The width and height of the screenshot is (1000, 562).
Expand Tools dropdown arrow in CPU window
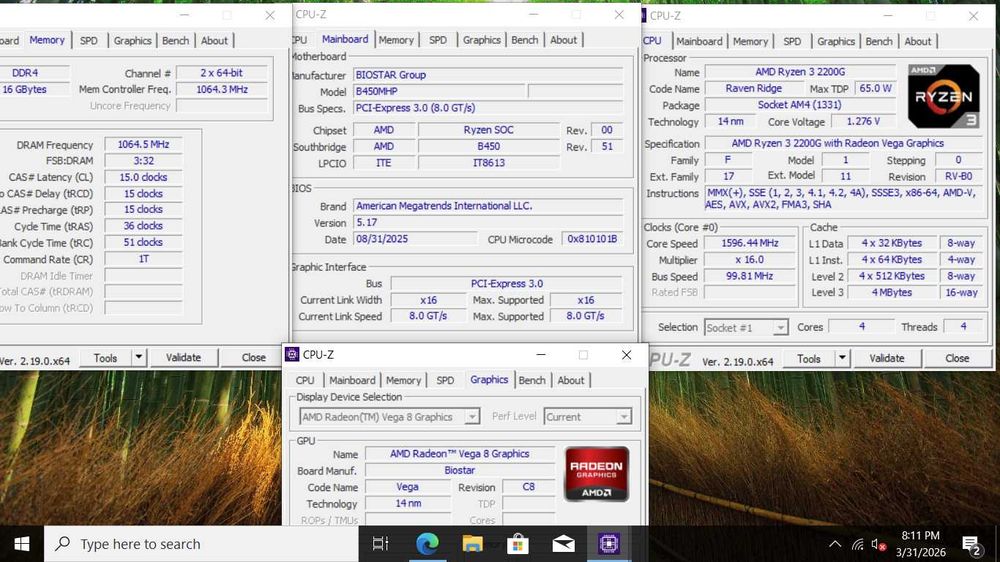[x=842, y=359]
